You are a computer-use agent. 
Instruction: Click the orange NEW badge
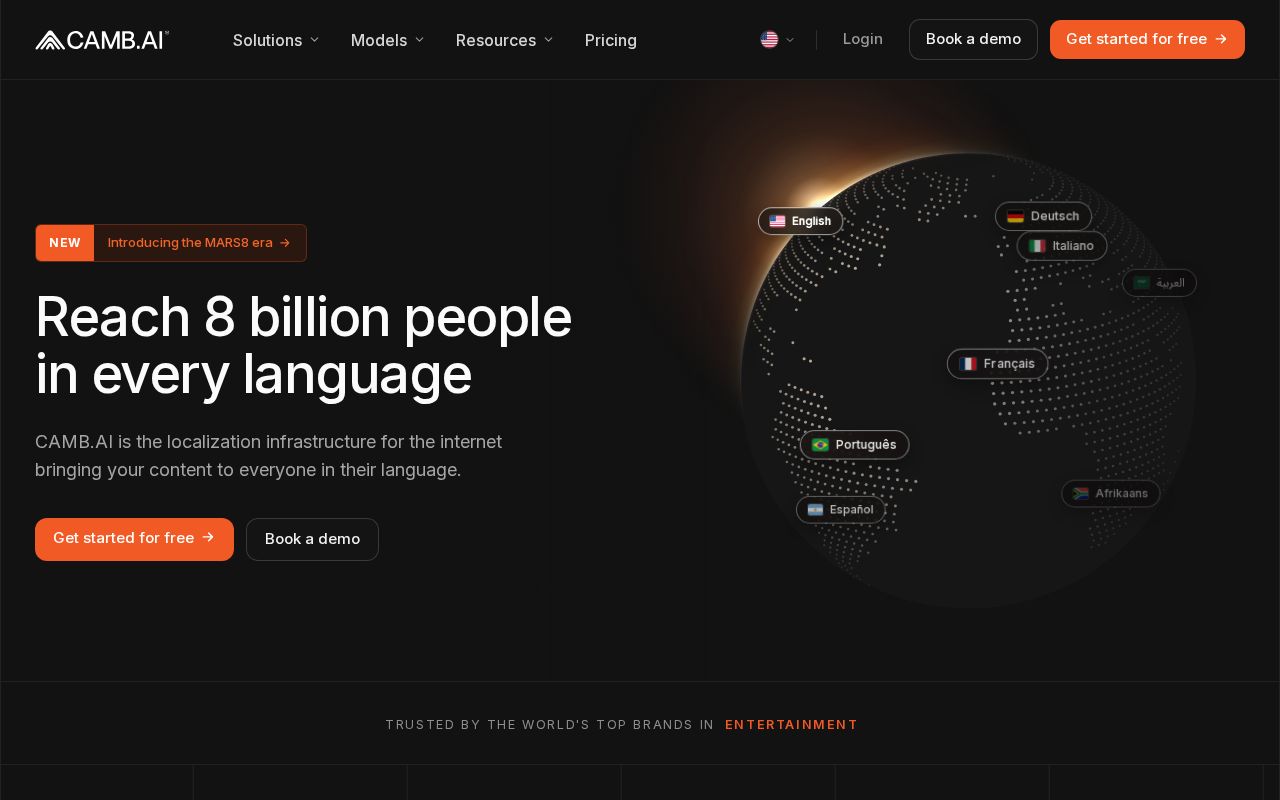tap(65, 243)
